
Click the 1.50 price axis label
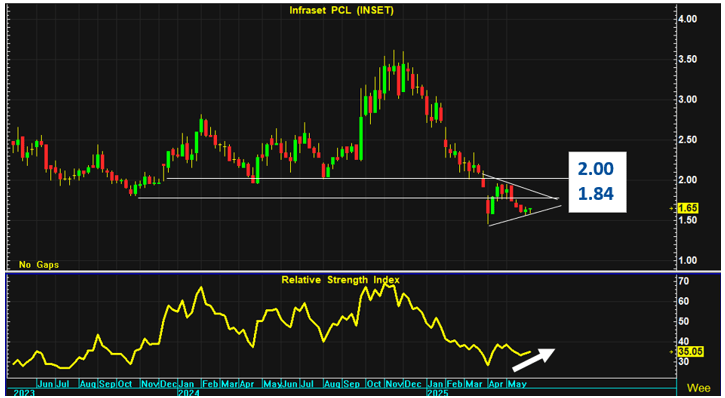(688, 220)
